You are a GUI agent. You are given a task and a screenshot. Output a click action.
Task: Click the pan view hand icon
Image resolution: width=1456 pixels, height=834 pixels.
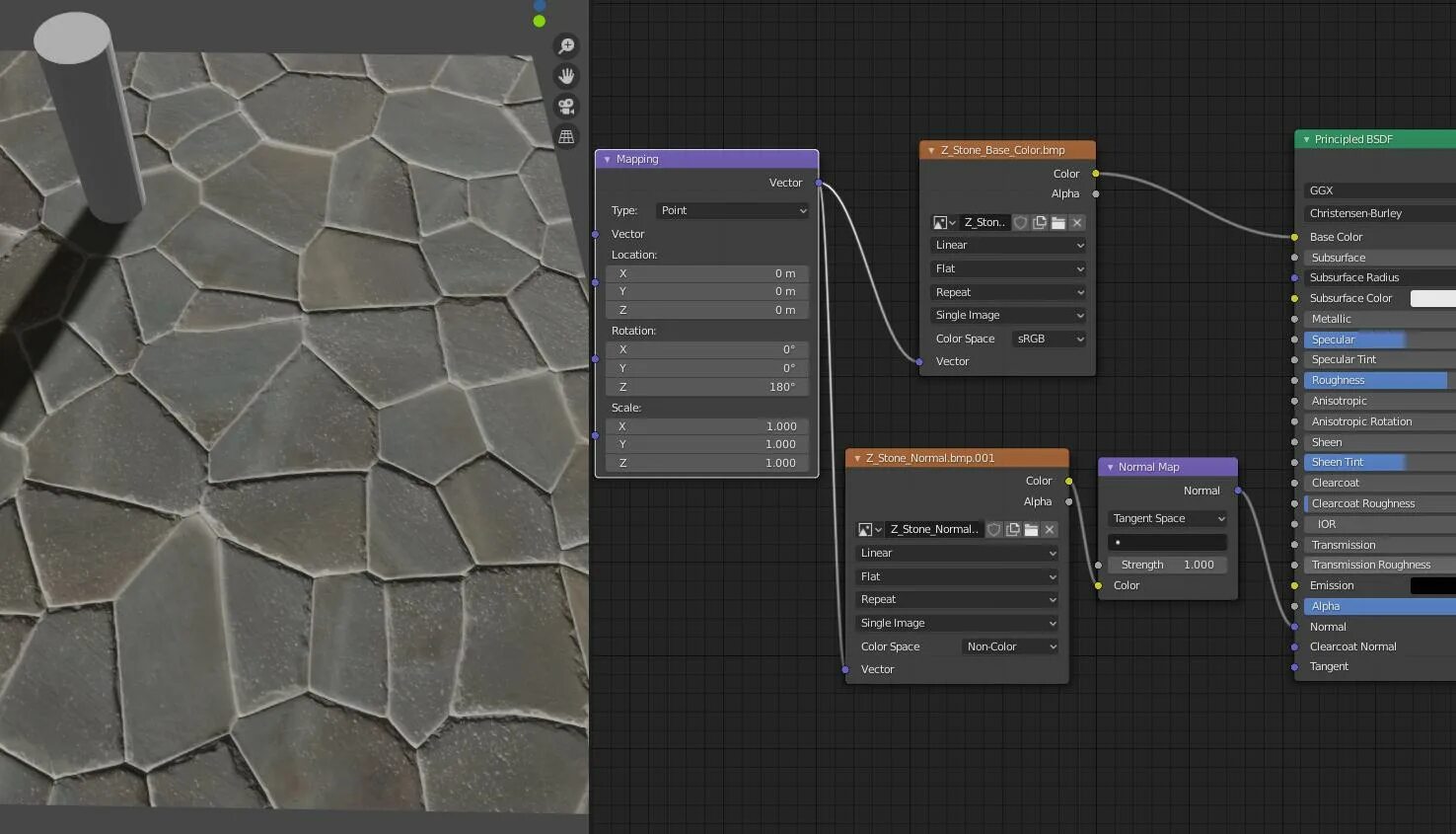pyautogui.click(x=566, y=76)
